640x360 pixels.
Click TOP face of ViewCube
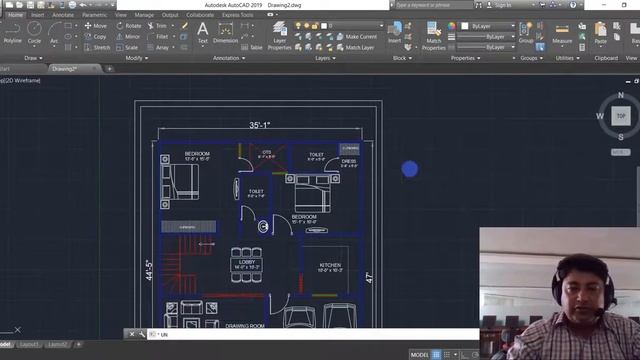tap(621, 116)
